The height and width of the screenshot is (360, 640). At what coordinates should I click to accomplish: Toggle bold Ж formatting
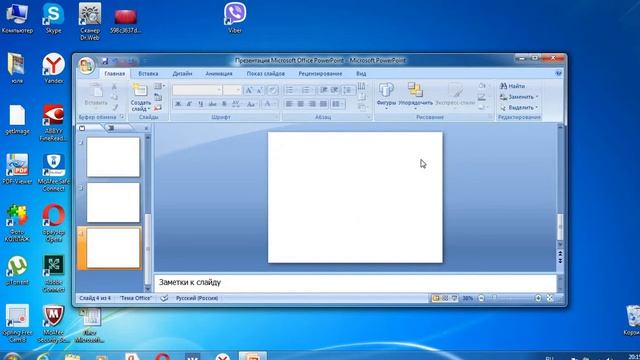(178, 104)
